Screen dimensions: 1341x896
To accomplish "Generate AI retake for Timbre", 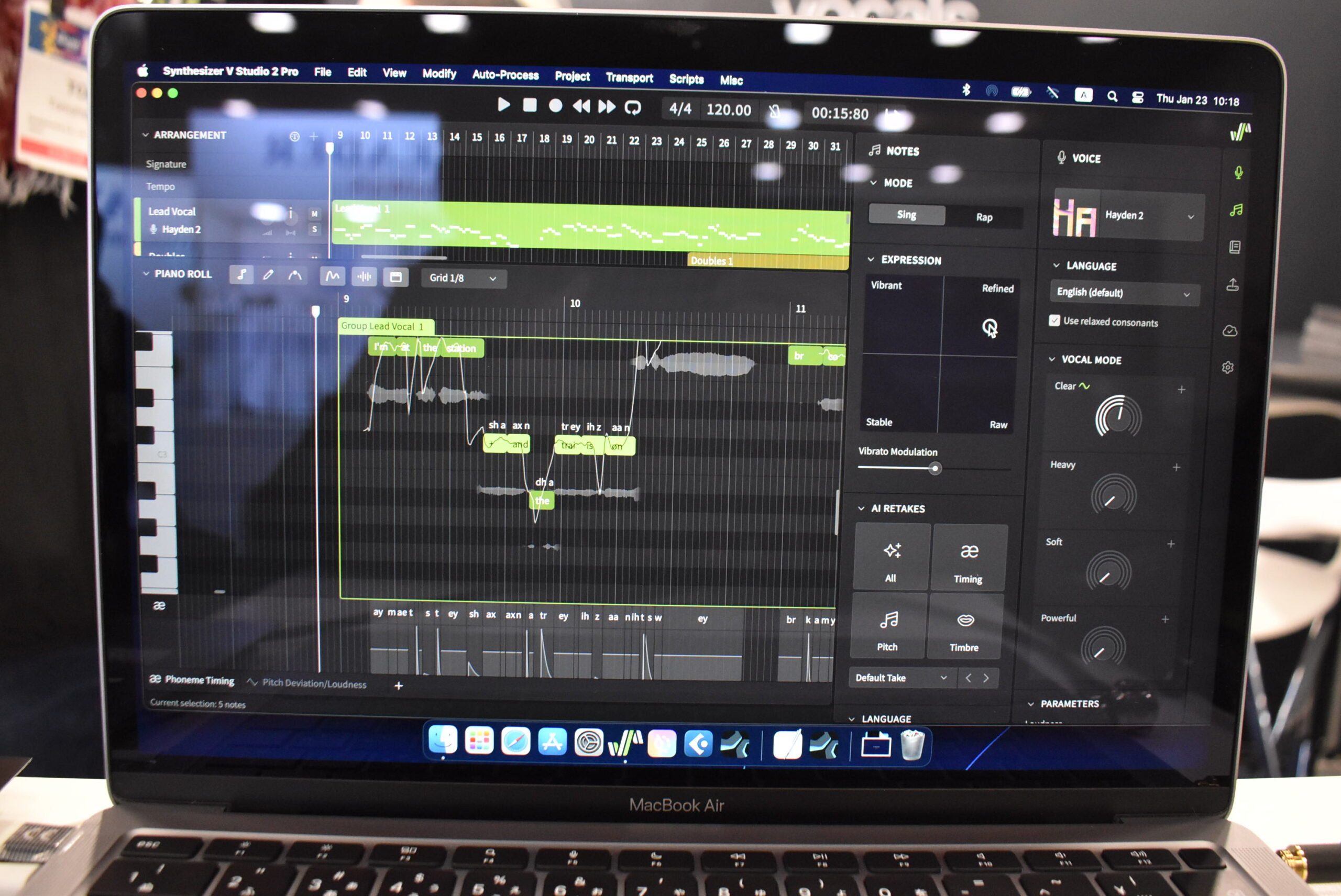I will click(965, 627).
